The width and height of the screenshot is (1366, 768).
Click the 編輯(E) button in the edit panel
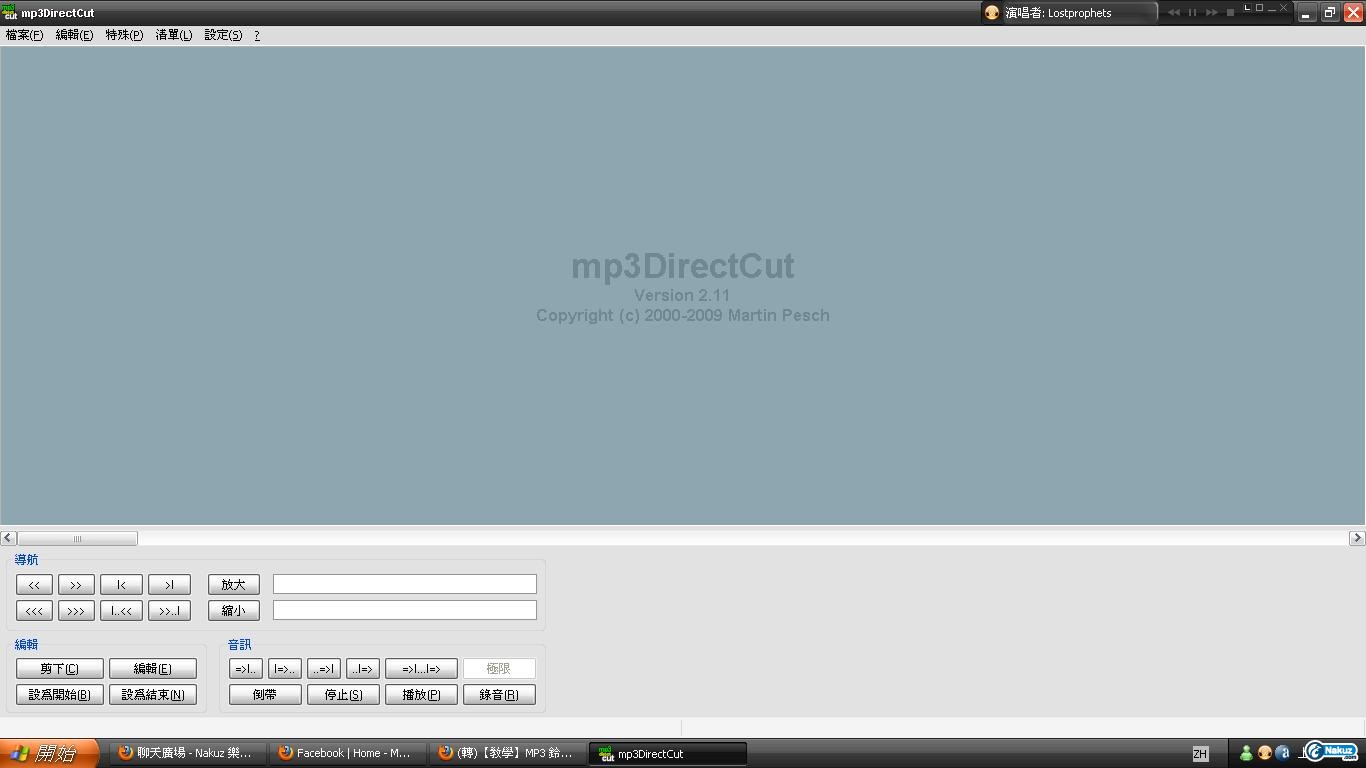(153, 669)
